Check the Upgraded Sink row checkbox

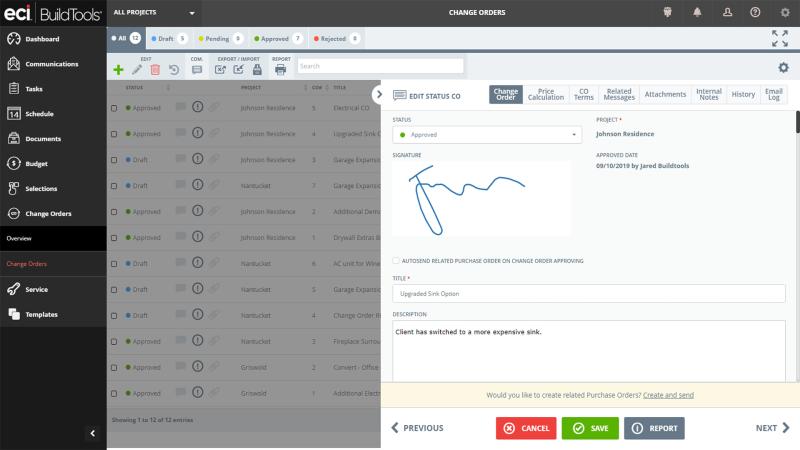[x=114, y=134]
